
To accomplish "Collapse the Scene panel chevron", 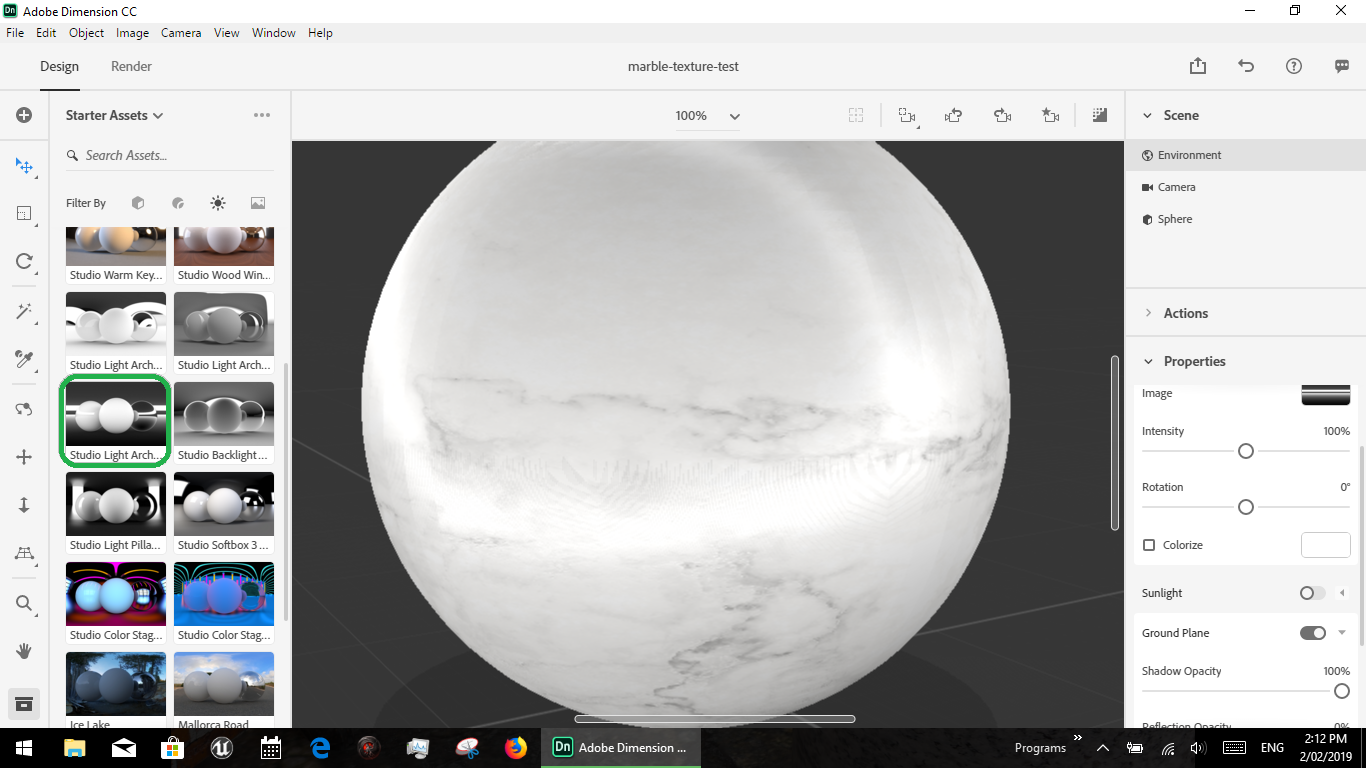I will [1147, 115].
